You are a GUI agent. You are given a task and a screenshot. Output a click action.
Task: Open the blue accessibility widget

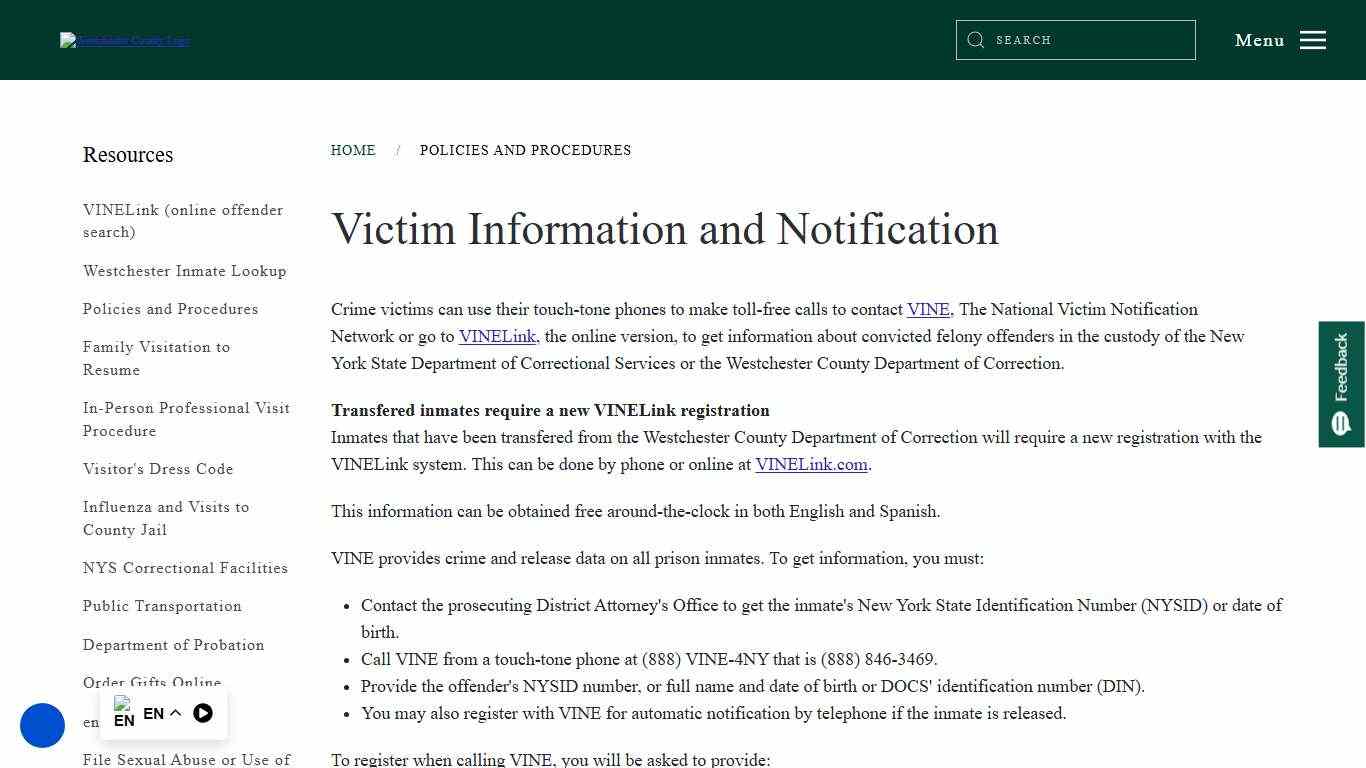pos(42,726)
